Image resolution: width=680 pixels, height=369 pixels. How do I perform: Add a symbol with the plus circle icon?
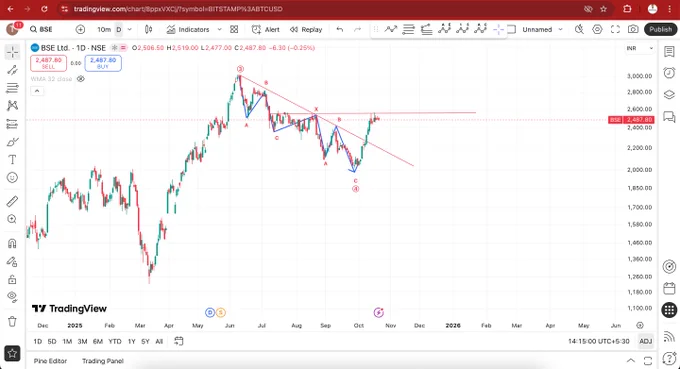80,29
